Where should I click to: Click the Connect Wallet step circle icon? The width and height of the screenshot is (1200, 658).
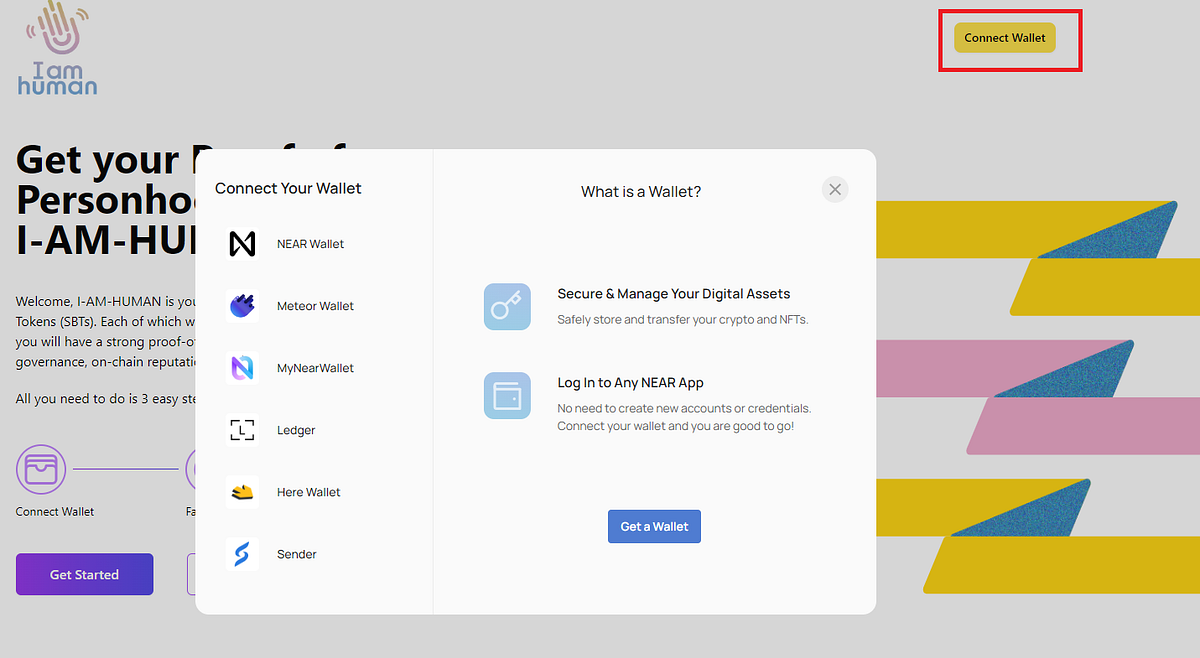click(41, 468)
